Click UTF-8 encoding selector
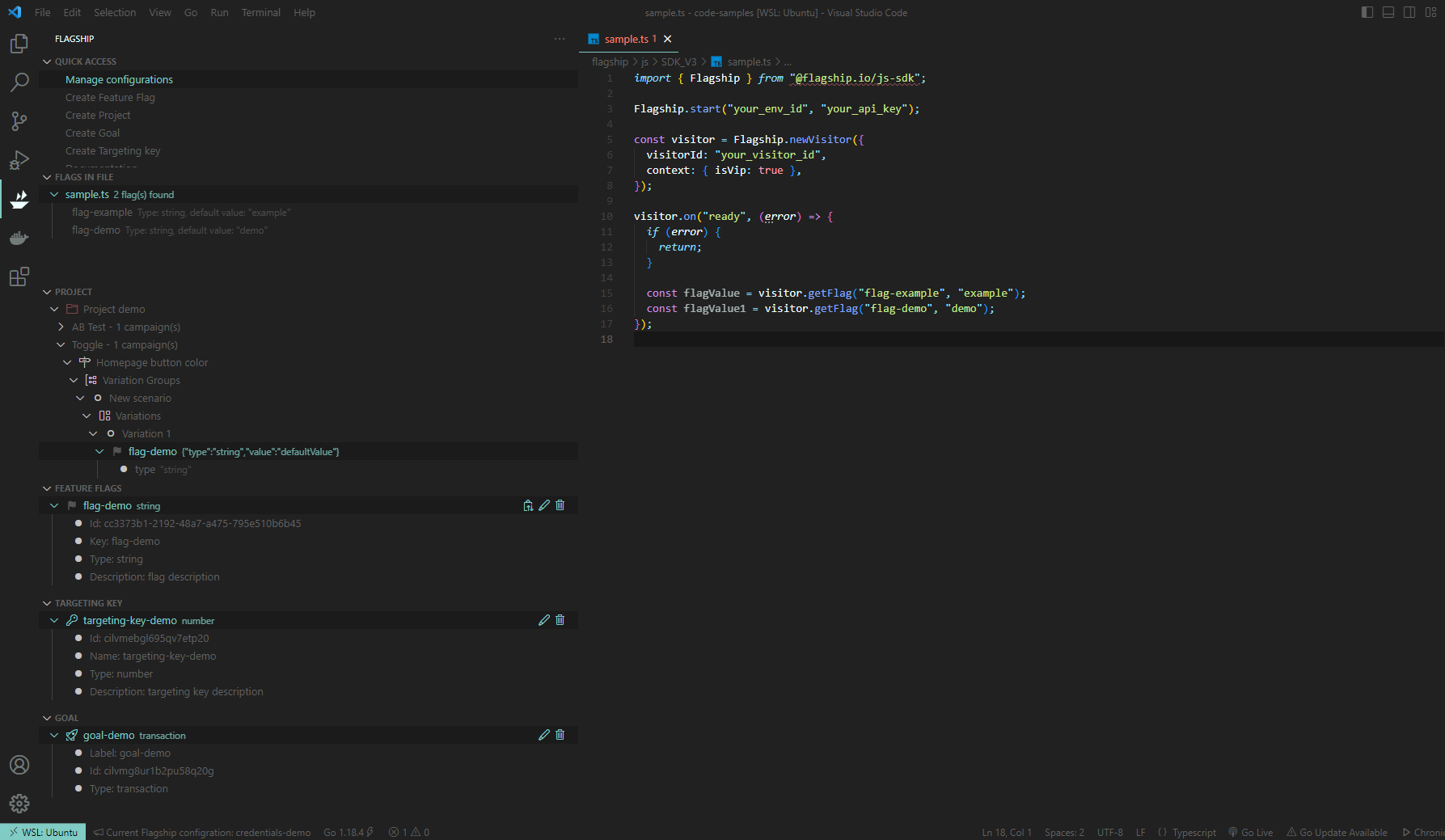 point(1109,832)
